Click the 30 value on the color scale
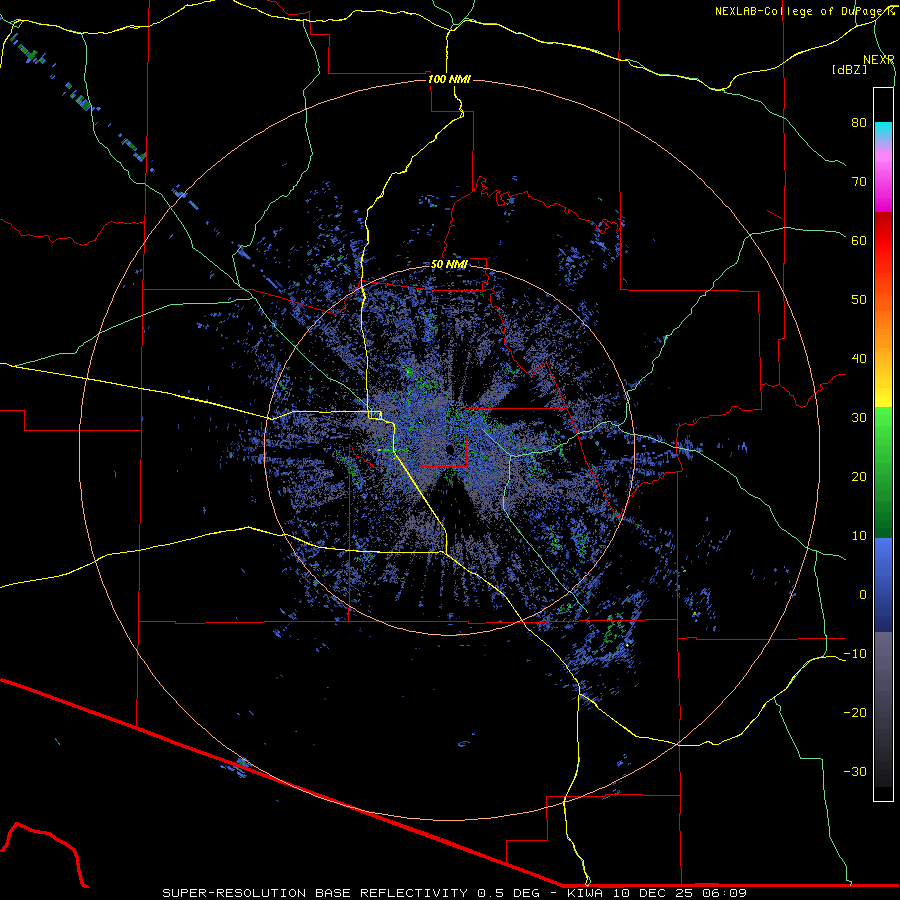This screenshot has width=900, height=900. point(859,418)
